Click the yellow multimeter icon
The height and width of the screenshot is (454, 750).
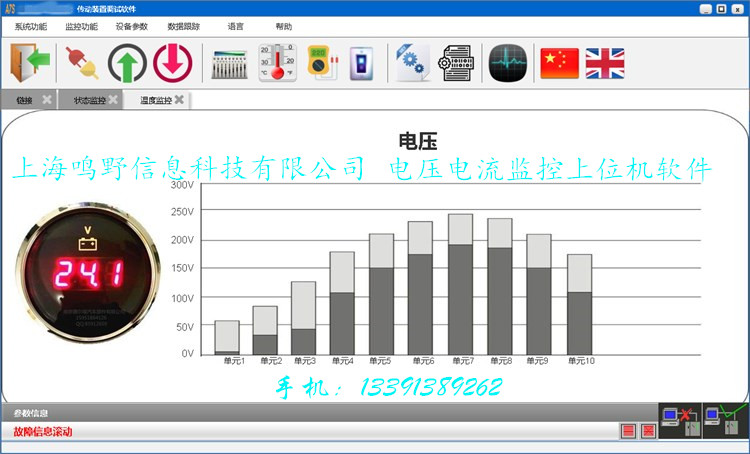coord(321,62)
